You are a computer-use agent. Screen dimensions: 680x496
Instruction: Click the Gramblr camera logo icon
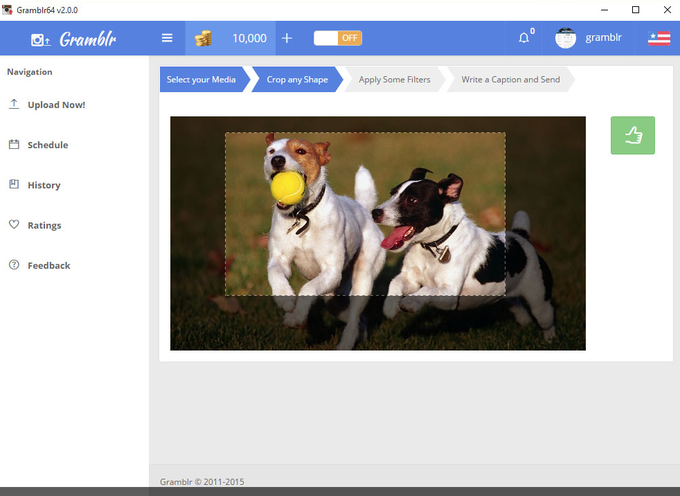point(40,40)
